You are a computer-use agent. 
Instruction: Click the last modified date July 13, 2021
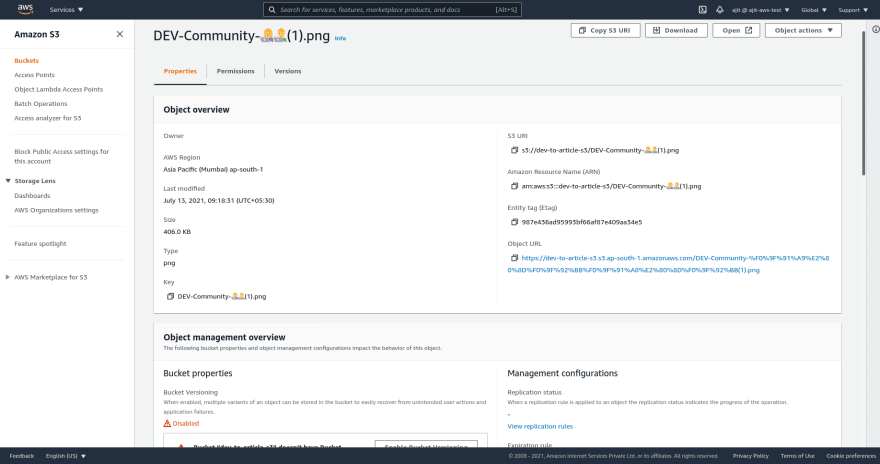pos(219,201)
